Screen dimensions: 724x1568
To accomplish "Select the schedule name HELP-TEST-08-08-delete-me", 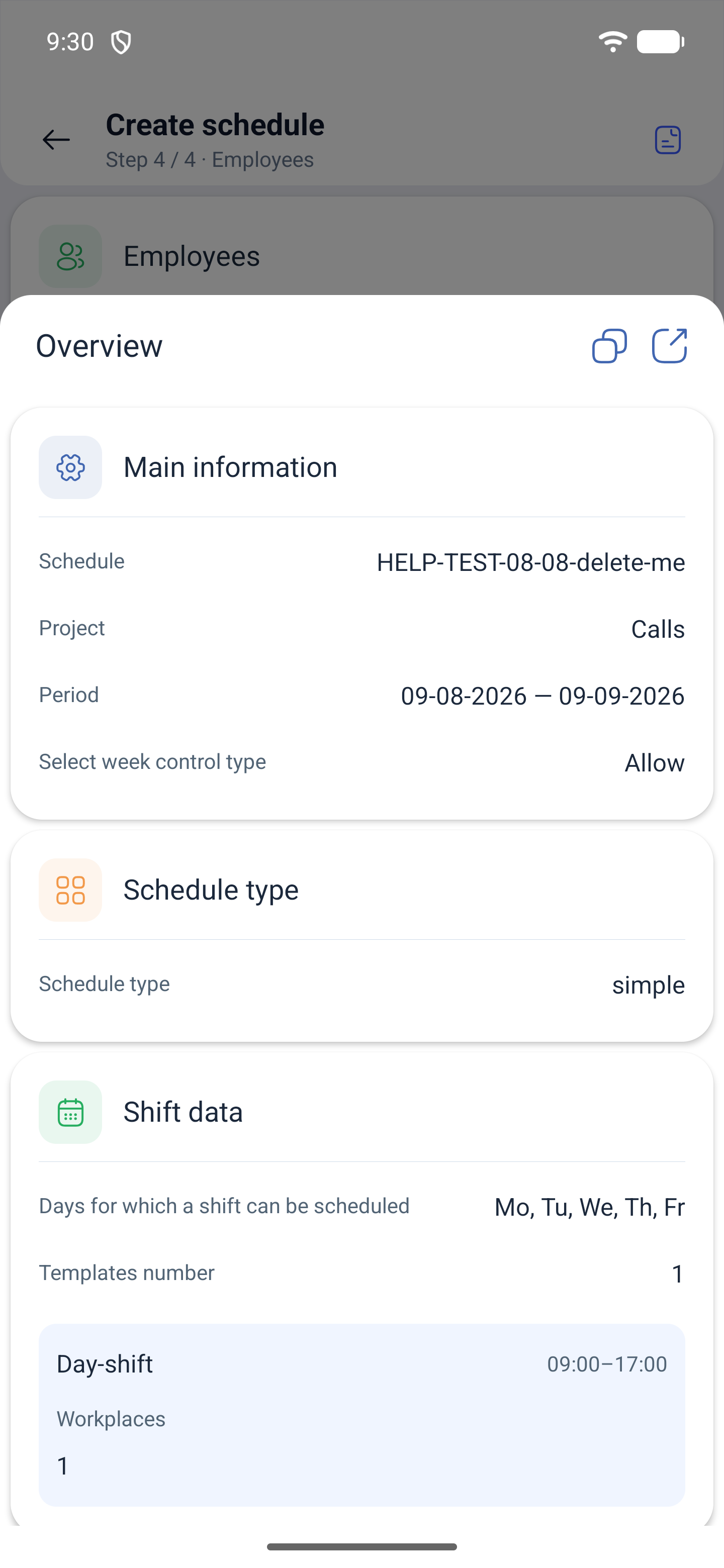I will point(530,562).
